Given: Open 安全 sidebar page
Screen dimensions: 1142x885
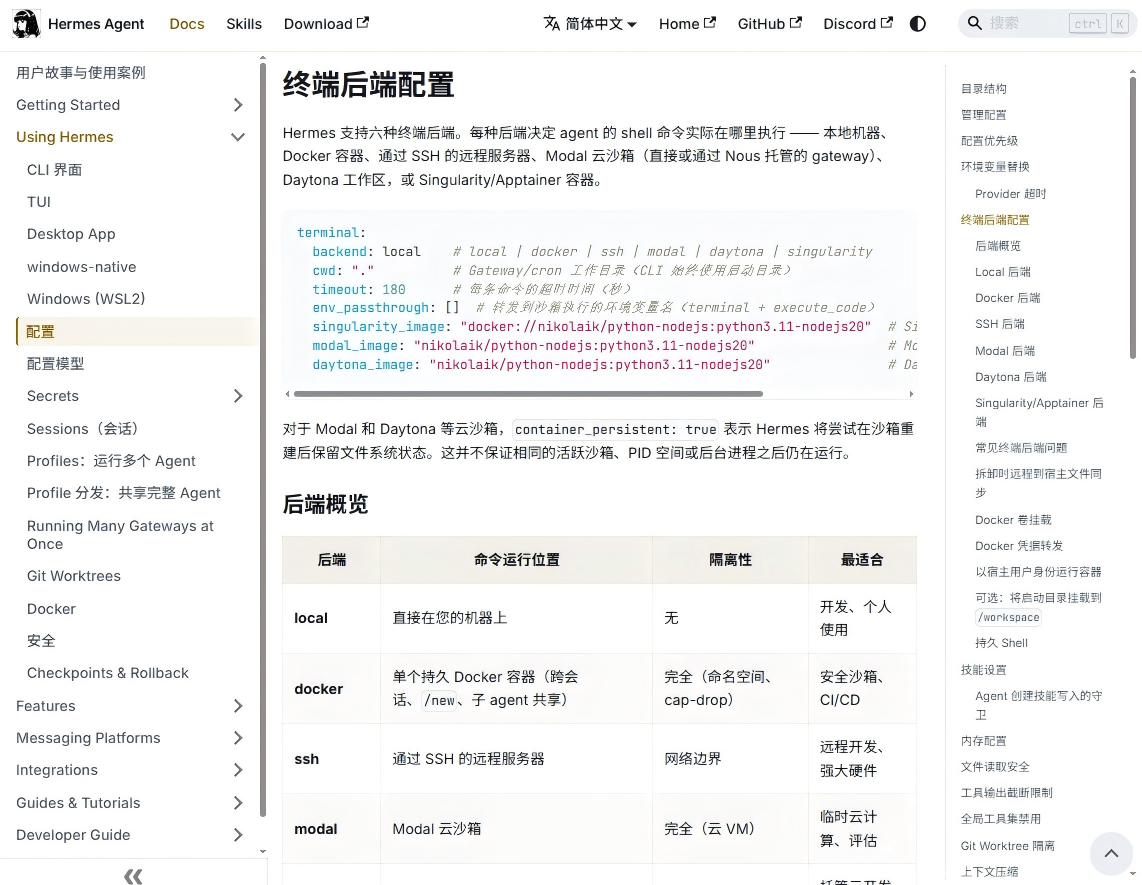Looking at the screenshot, I should [x=41, y=640].
